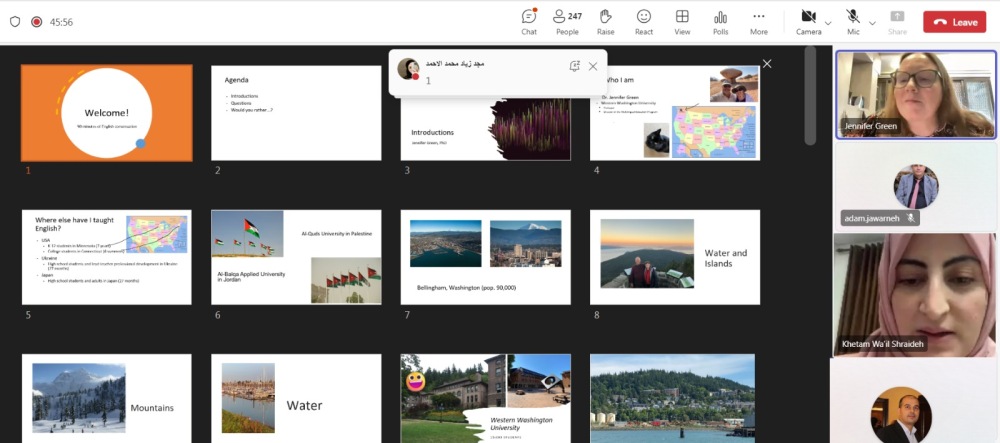Viewport: 1000px width, 443px height.
Task: Expand the Mic options arrow
Action: point(873,22)
